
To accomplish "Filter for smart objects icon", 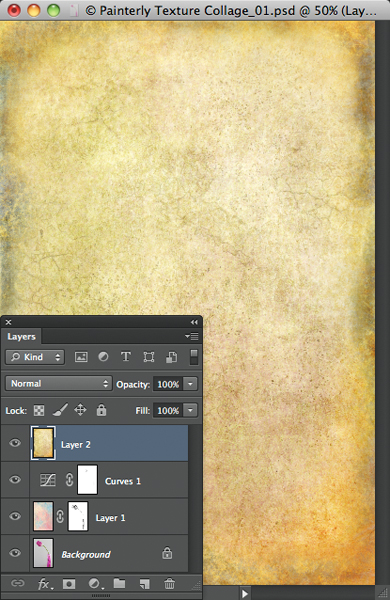I will pos(171,357).
